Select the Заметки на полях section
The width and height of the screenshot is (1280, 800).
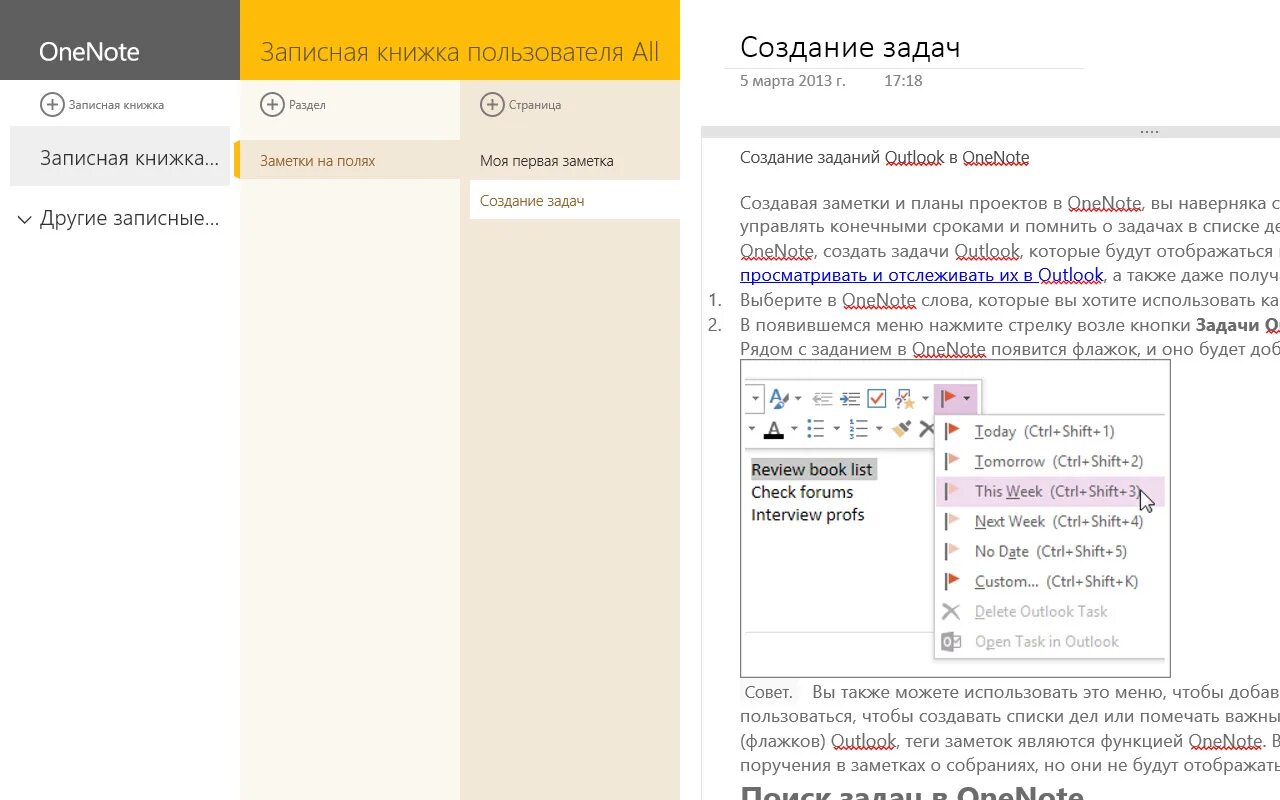[x=350, y=160]
